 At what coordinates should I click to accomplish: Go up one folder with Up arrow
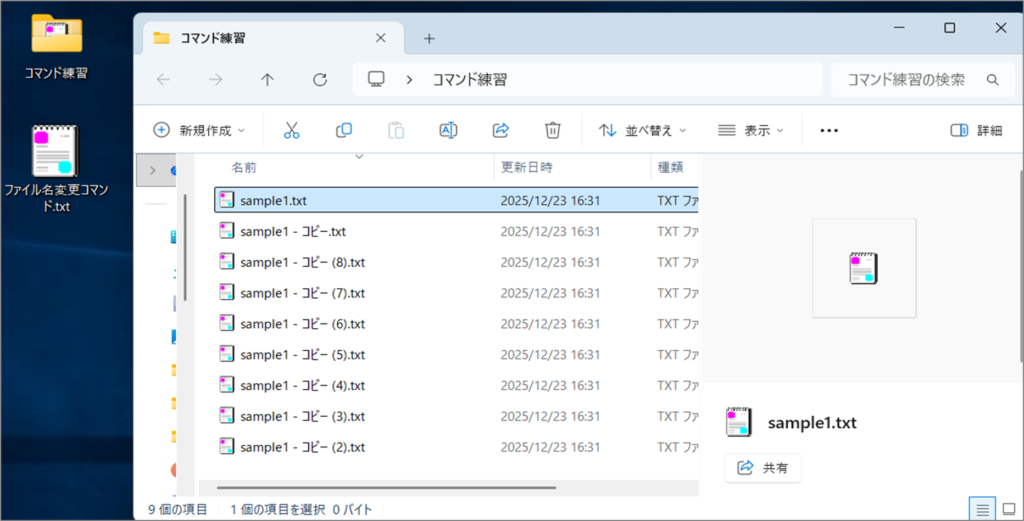coord(267,80)
